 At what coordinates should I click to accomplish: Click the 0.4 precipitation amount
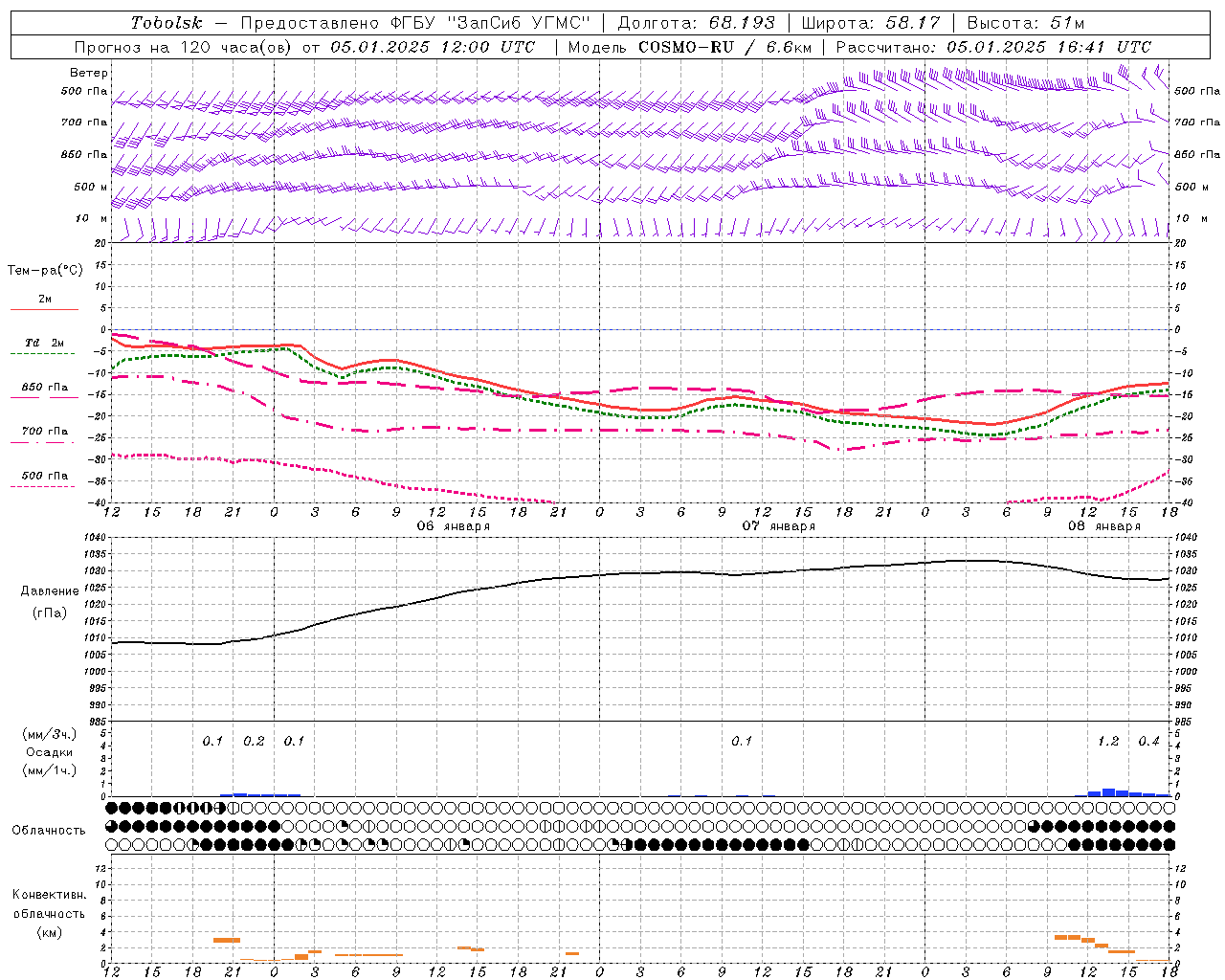coord(1148,742)
